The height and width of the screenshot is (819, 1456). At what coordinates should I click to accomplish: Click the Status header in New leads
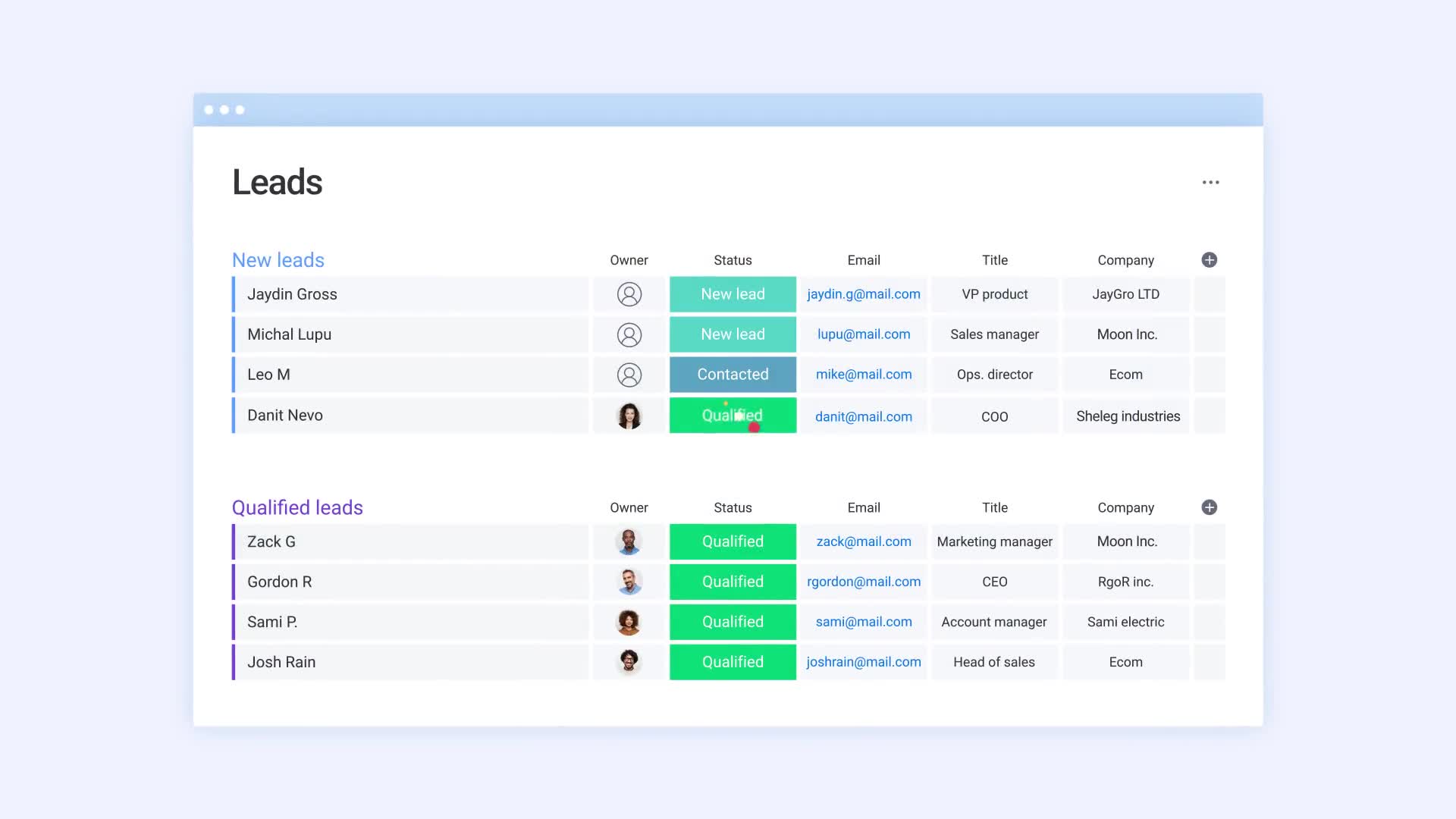point(732,260)
